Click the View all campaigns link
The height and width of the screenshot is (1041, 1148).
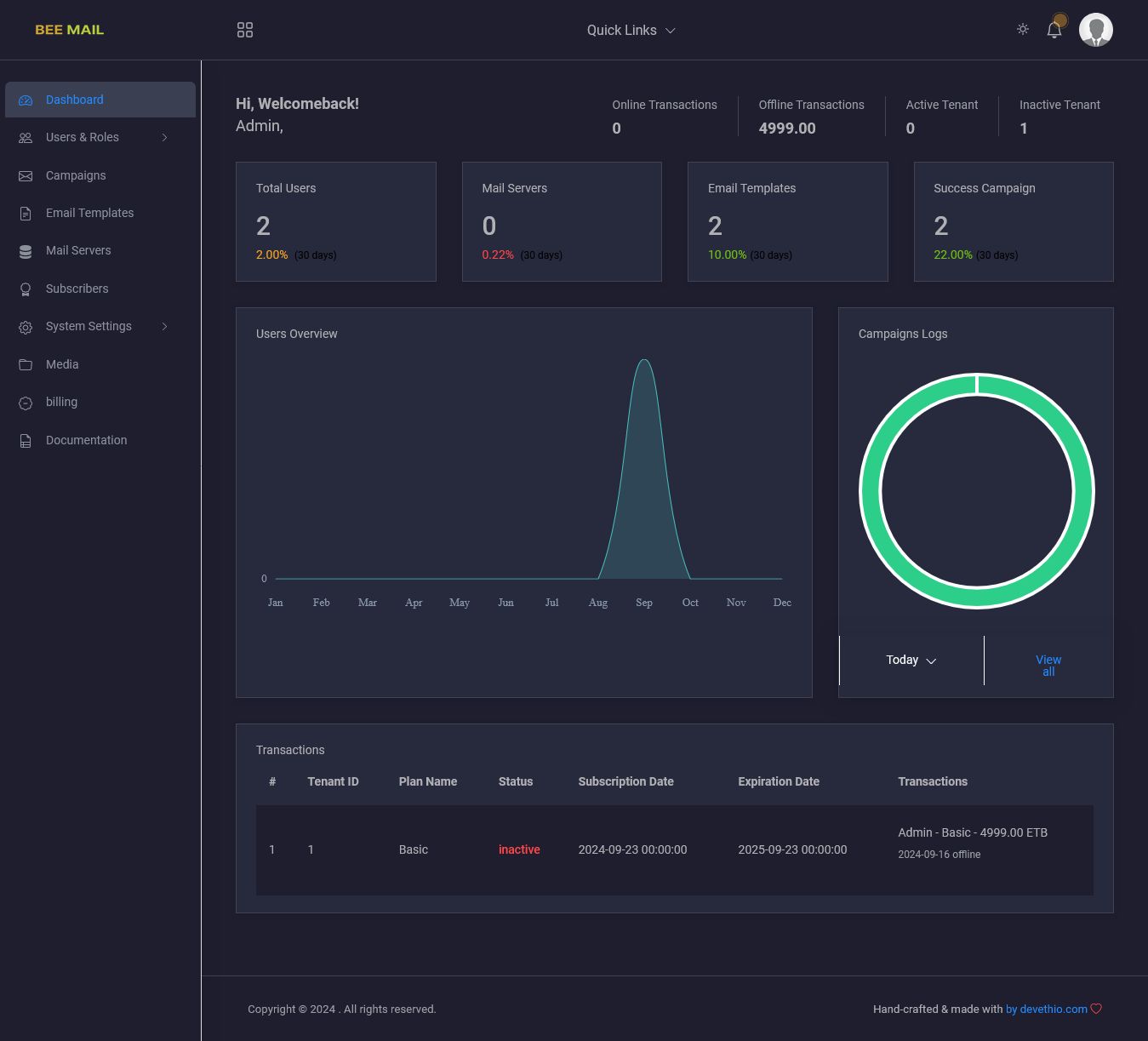click(x=1048, y=666)
